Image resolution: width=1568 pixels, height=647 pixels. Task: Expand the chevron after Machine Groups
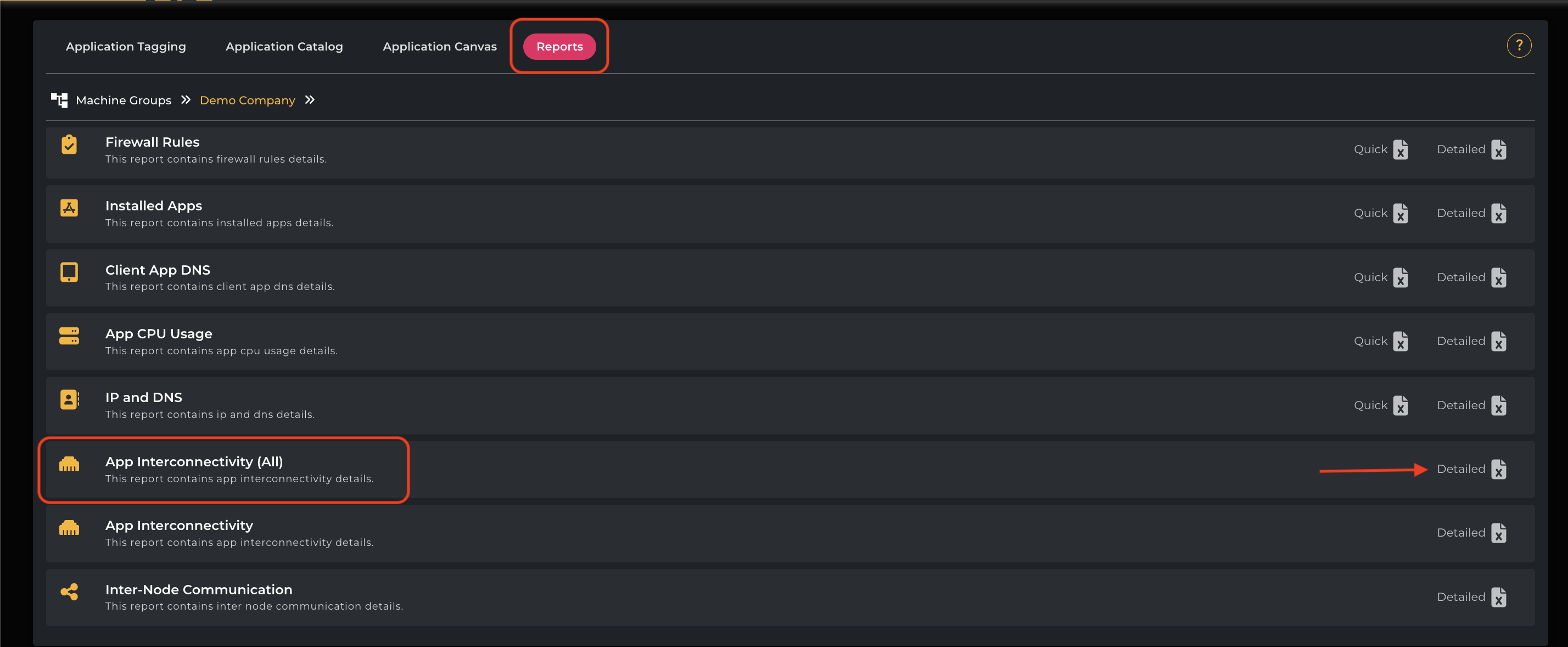tap(186, 100)
